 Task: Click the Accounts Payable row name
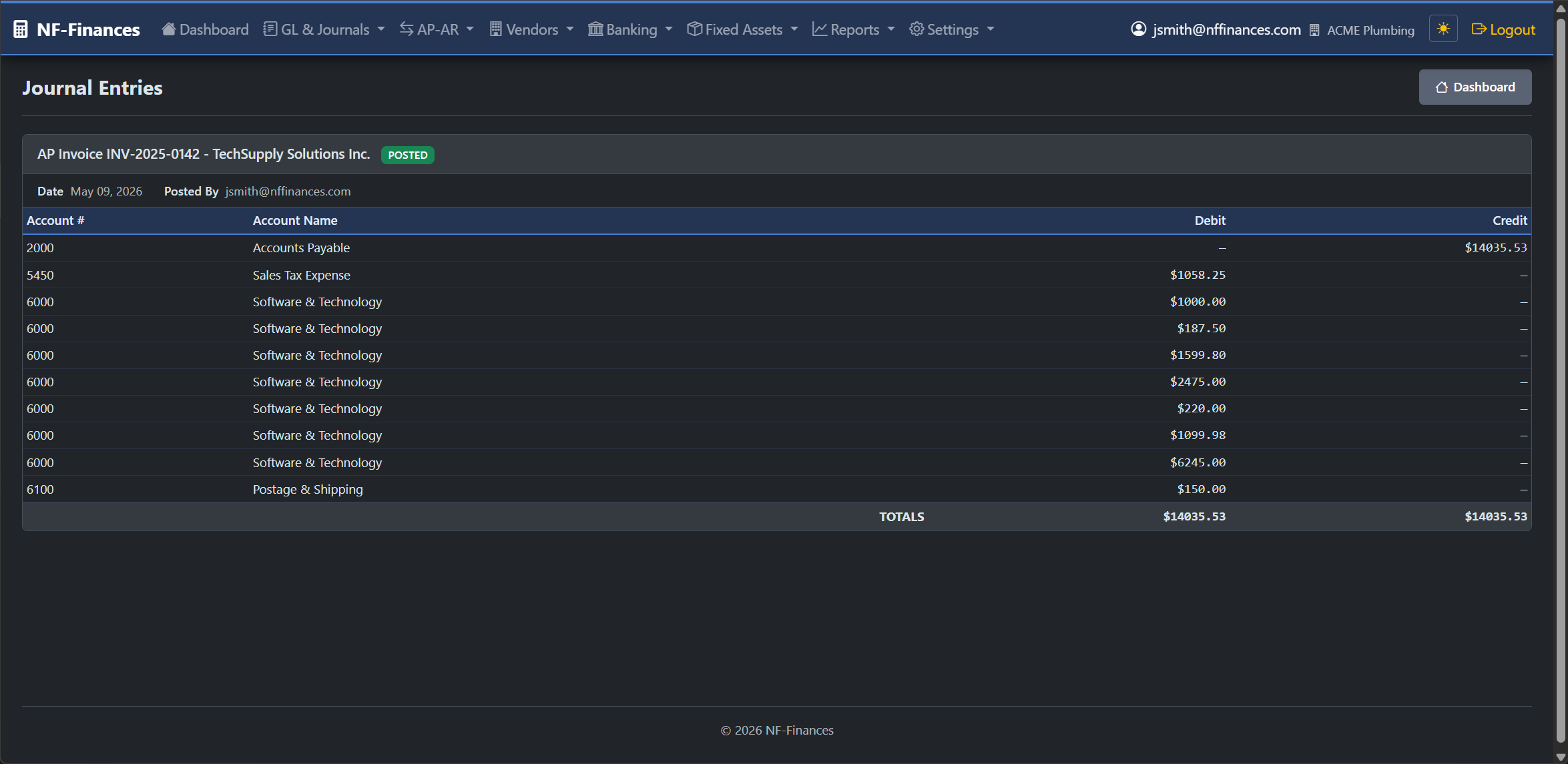click(301, 248)
